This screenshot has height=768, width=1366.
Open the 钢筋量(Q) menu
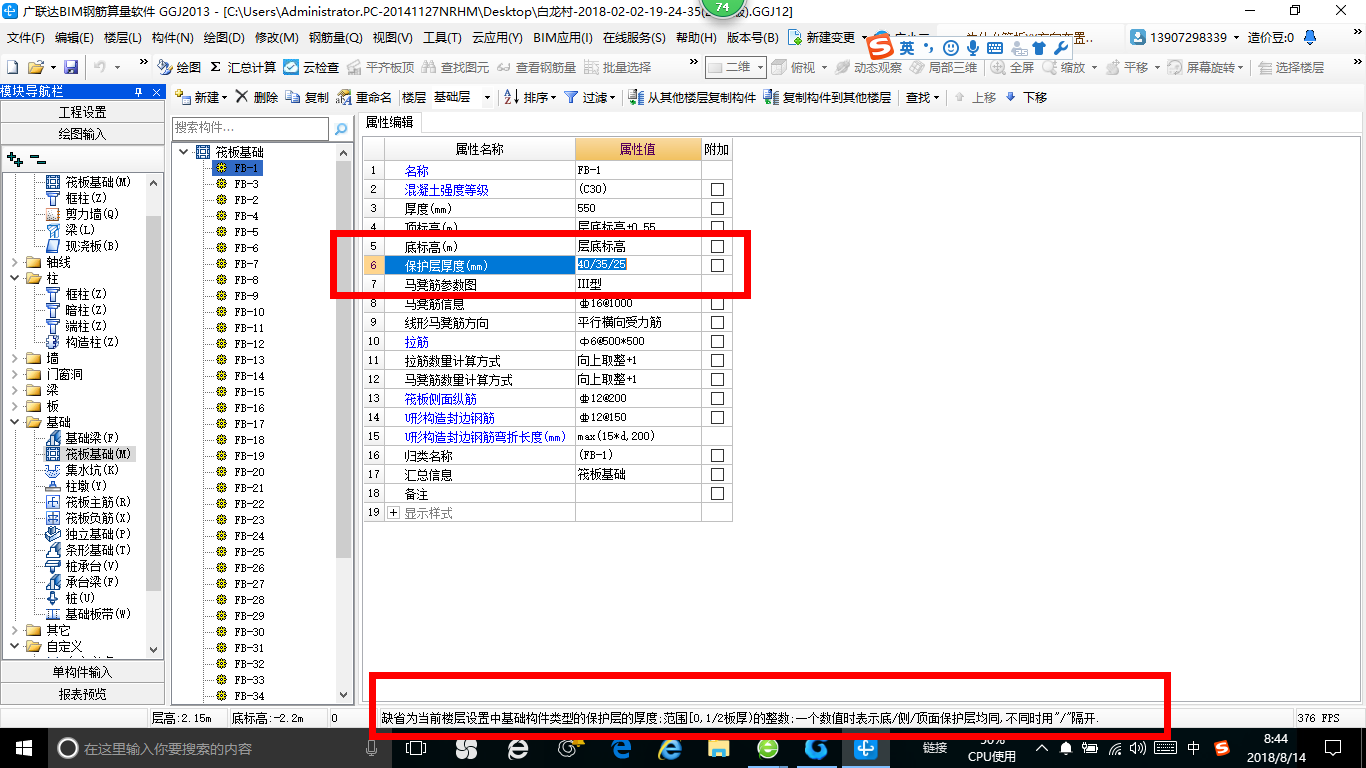[x=335, y=37]
